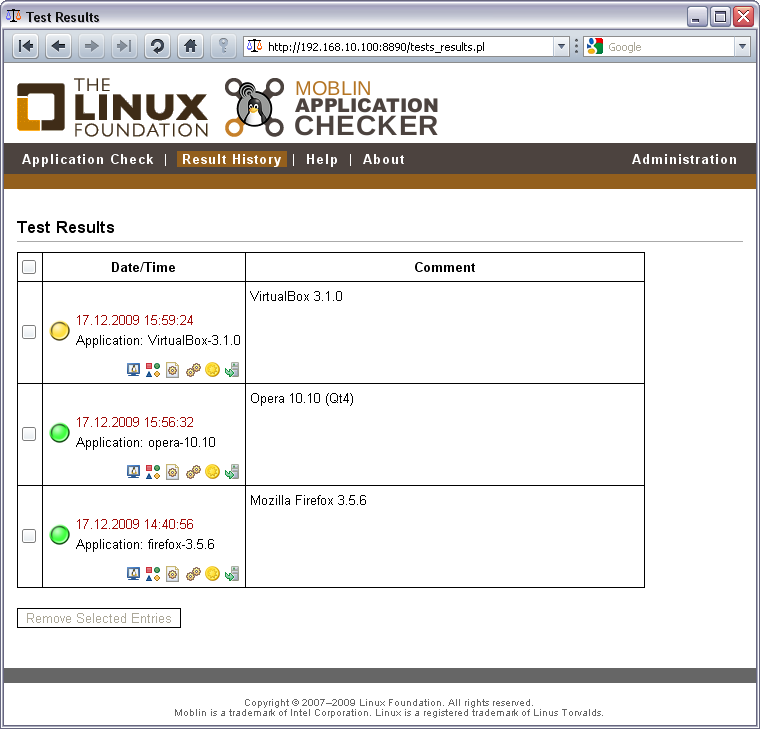Check the opera-10.10 result row checkbox
760x729 pixels.
click(x=29, y=434)
